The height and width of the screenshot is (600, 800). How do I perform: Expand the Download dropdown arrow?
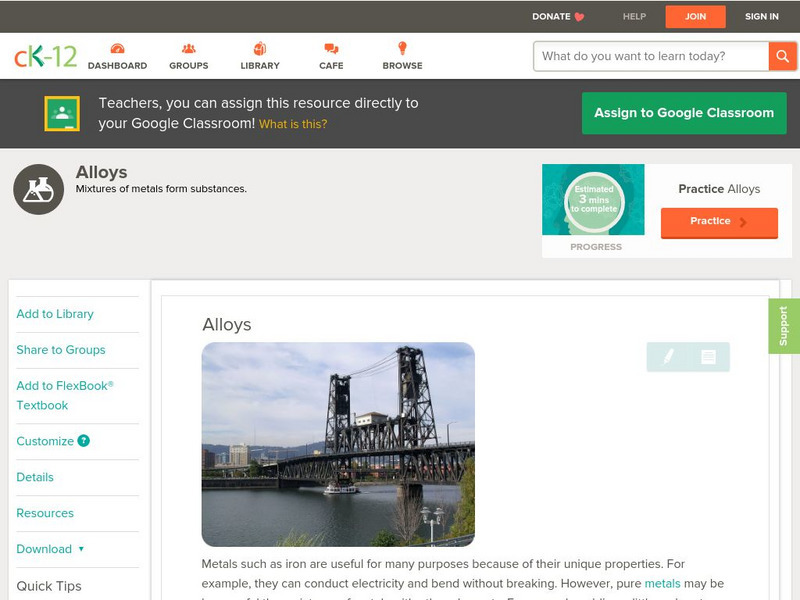[x=81, y=549]
